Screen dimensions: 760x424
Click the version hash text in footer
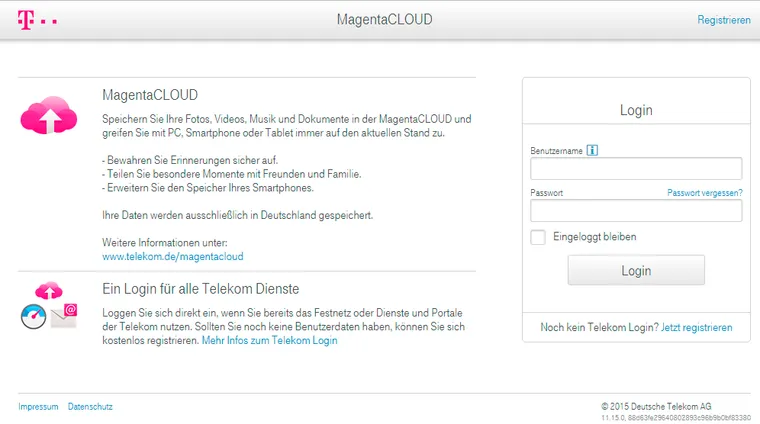coord(676,418)
